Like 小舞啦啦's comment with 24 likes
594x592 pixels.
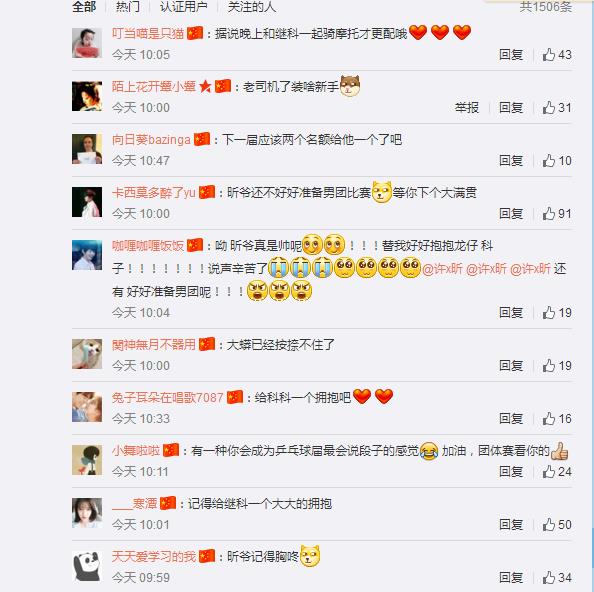point(557,472)
